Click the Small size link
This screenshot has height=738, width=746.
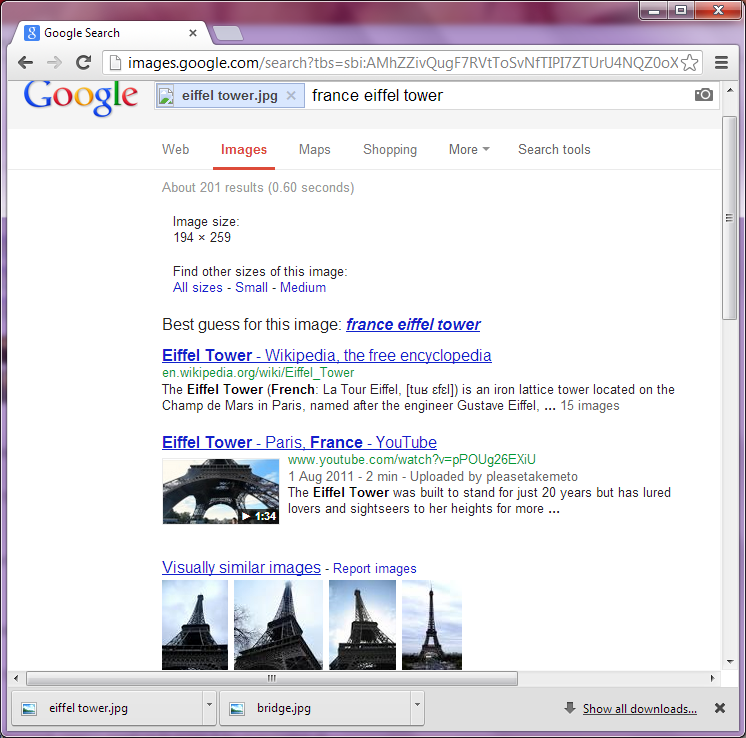pyautogui.click(x=251, y=287)
